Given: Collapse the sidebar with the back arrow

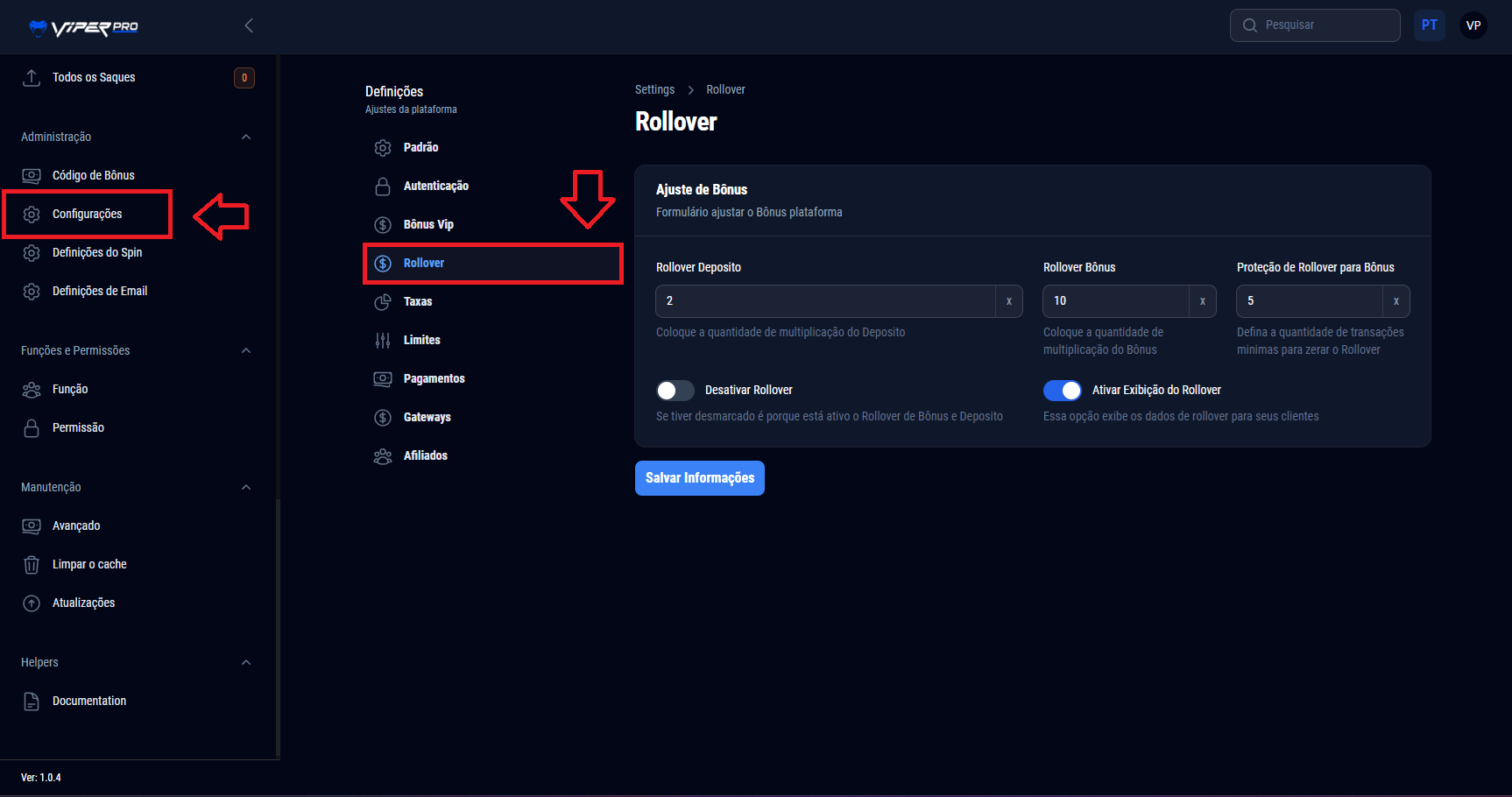Looking at the screenshot, I should click(x=249, y=25).
